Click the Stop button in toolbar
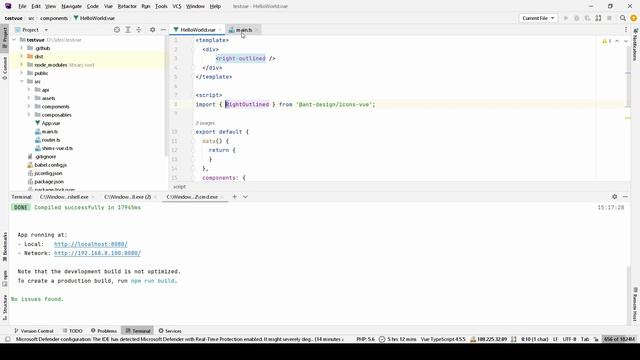640x360 pixels. [x=609, y=18]
